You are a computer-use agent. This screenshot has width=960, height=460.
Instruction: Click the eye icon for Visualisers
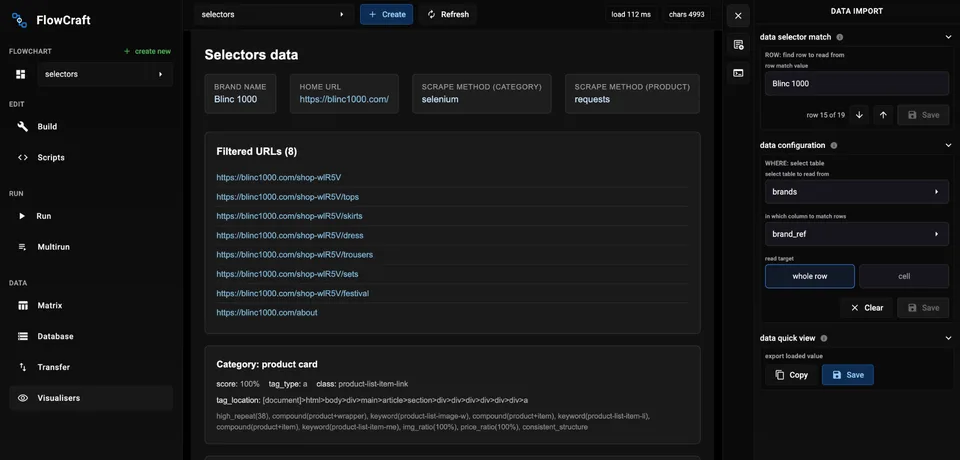click(x=23, y=398)
